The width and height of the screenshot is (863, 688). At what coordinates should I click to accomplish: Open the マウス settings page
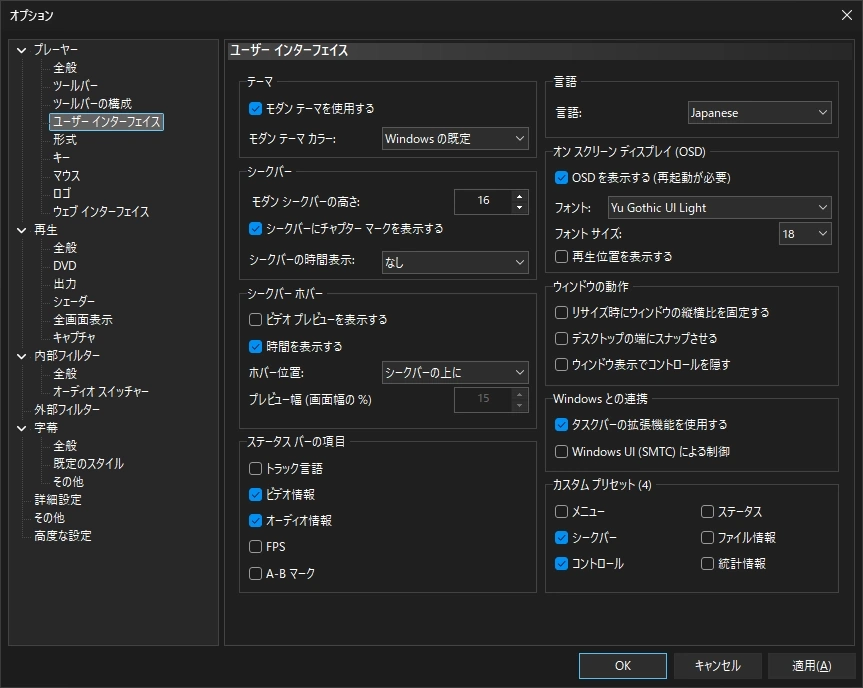click(x=67, y=176)
